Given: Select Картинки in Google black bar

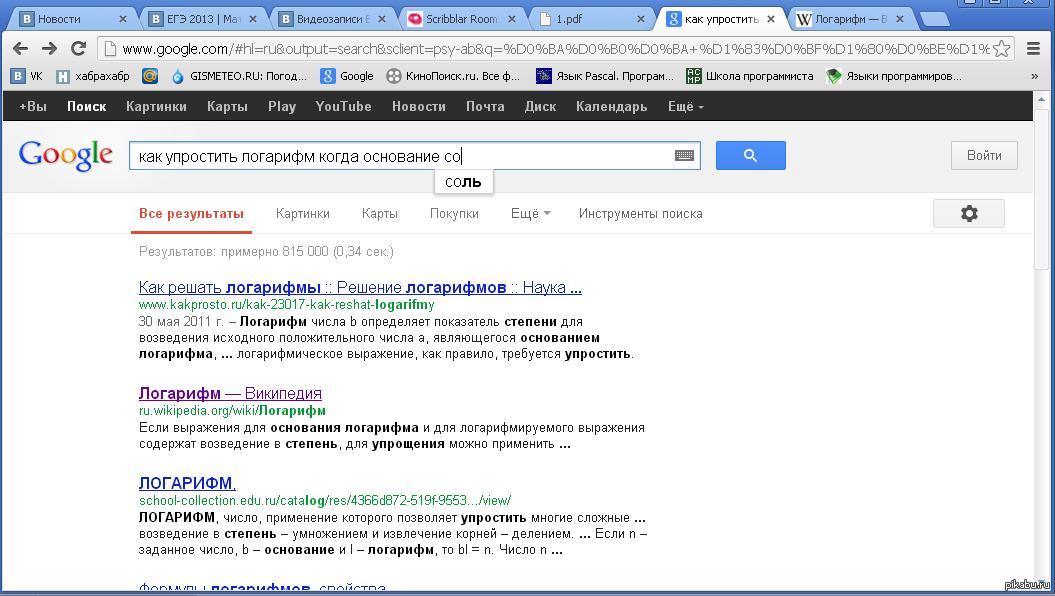Looking at the screenshot, I should [156, 106].
